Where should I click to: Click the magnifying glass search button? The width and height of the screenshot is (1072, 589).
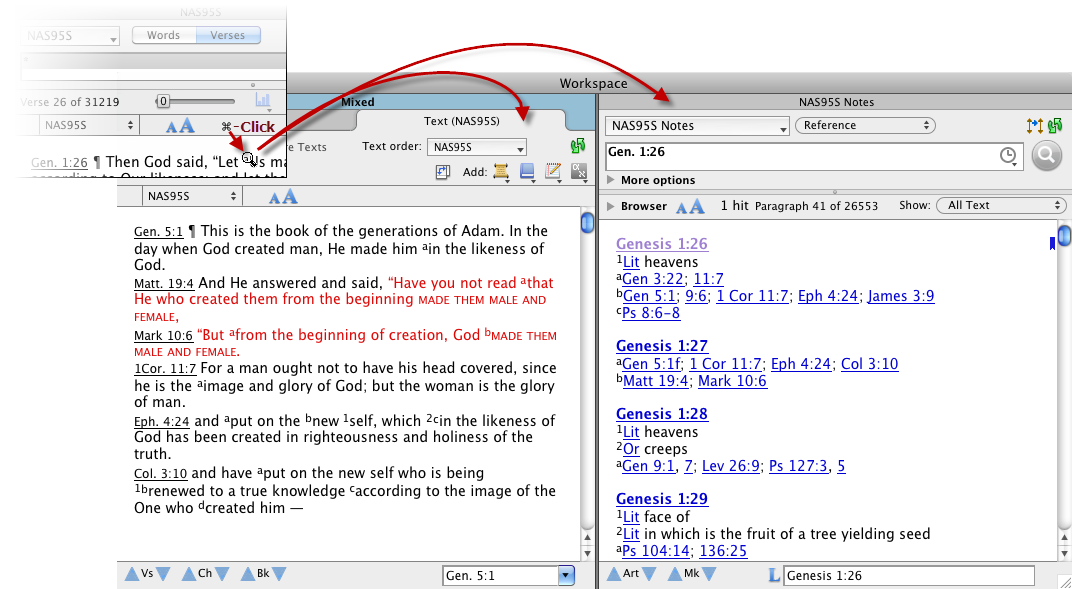tap(1046, 155)
